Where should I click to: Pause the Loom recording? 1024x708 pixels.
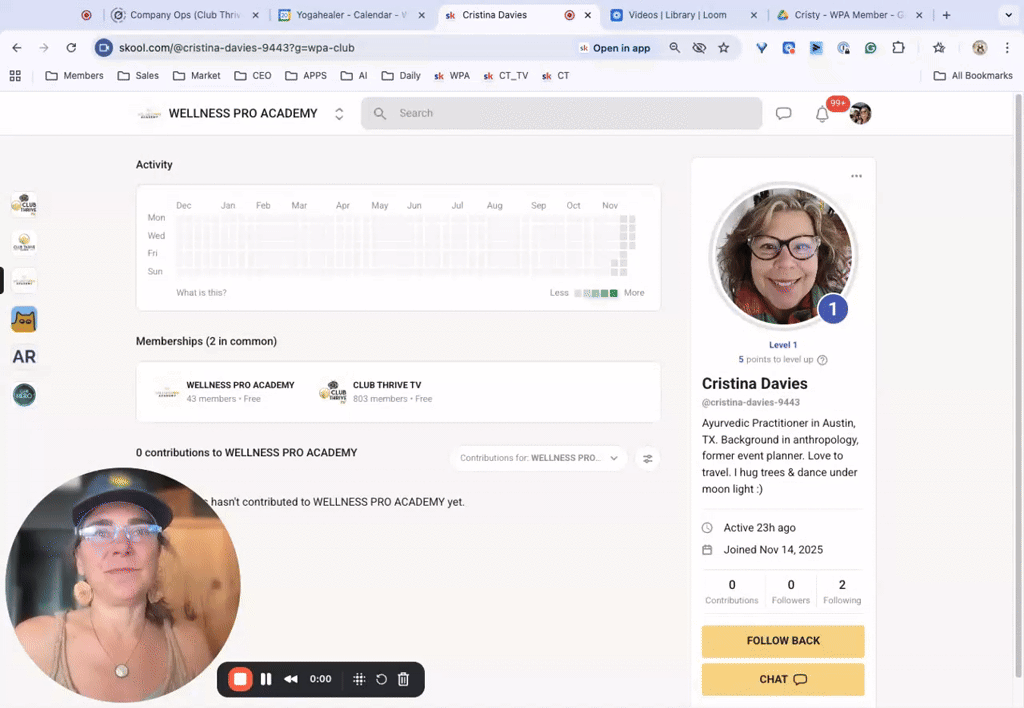point(266,679)
